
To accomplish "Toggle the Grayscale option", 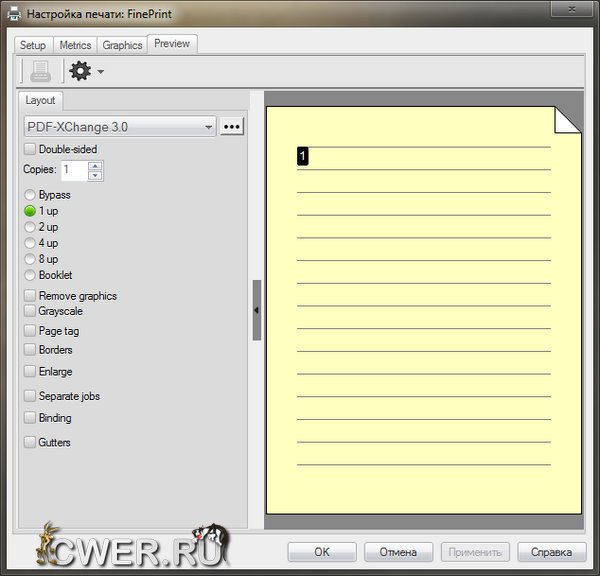I will 30,311.
